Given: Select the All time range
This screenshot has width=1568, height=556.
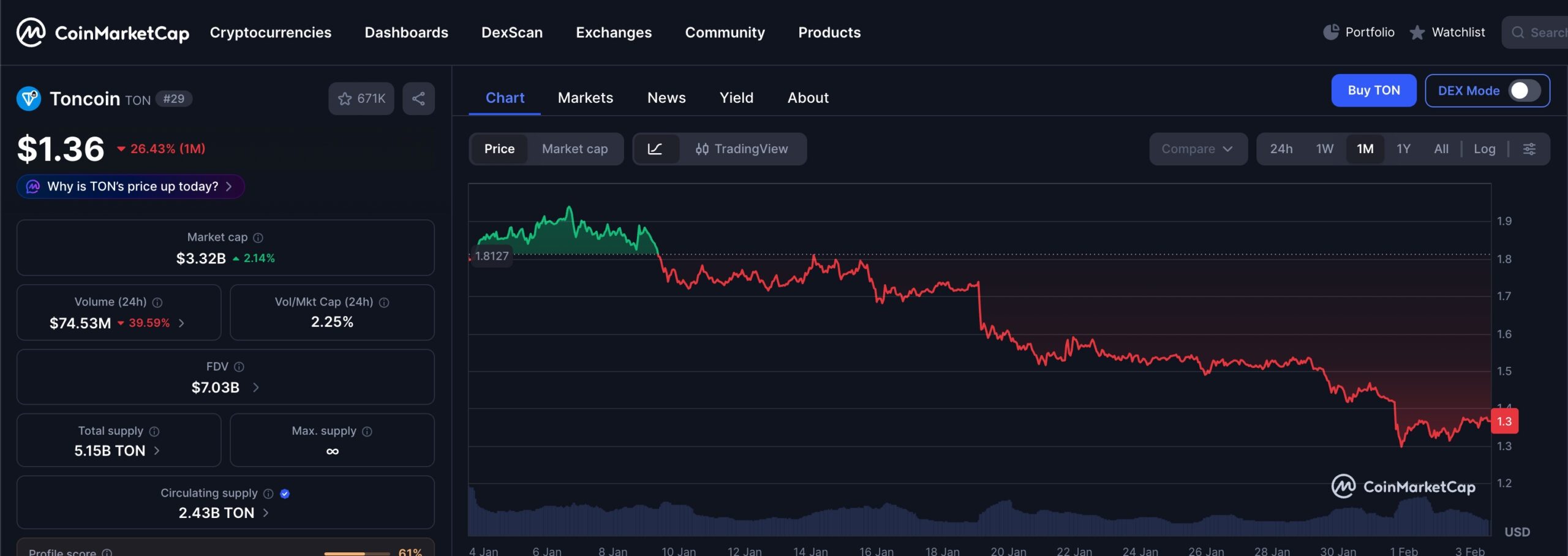Looking at the screenshot, I should pos(1441,149).
